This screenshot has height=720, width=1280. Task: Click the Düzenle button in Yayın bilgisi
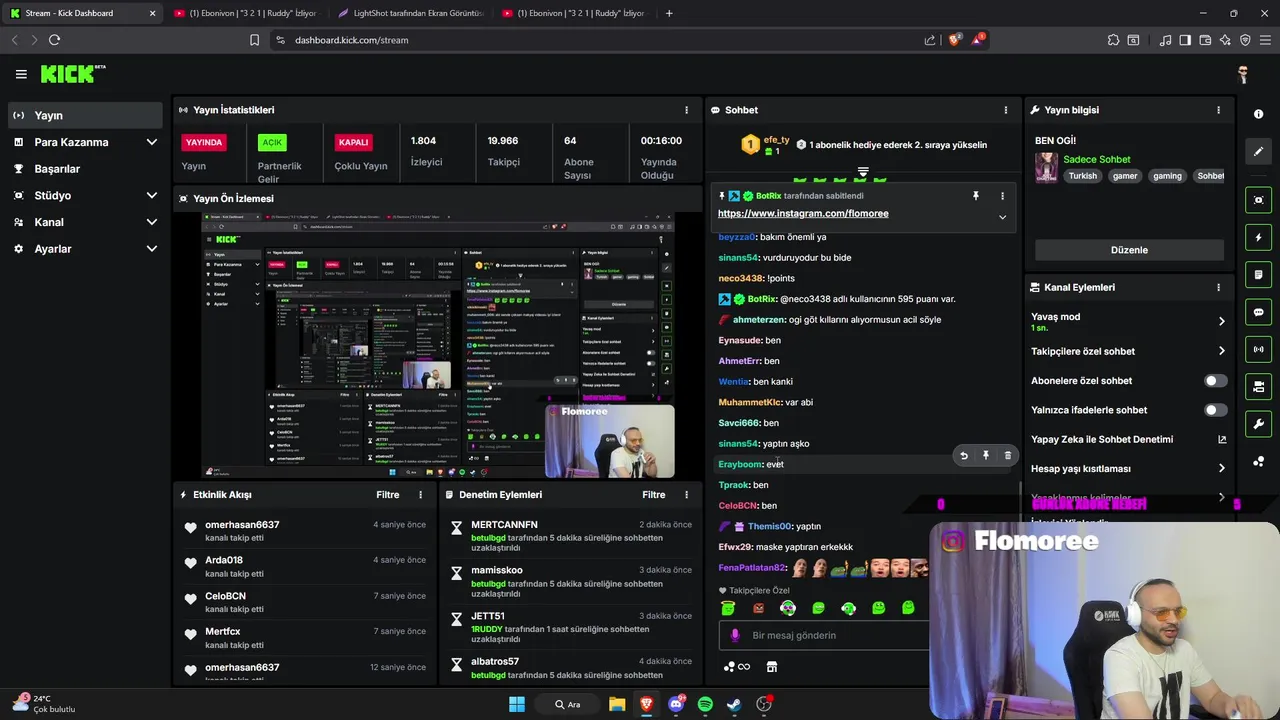coord(1129,250)
